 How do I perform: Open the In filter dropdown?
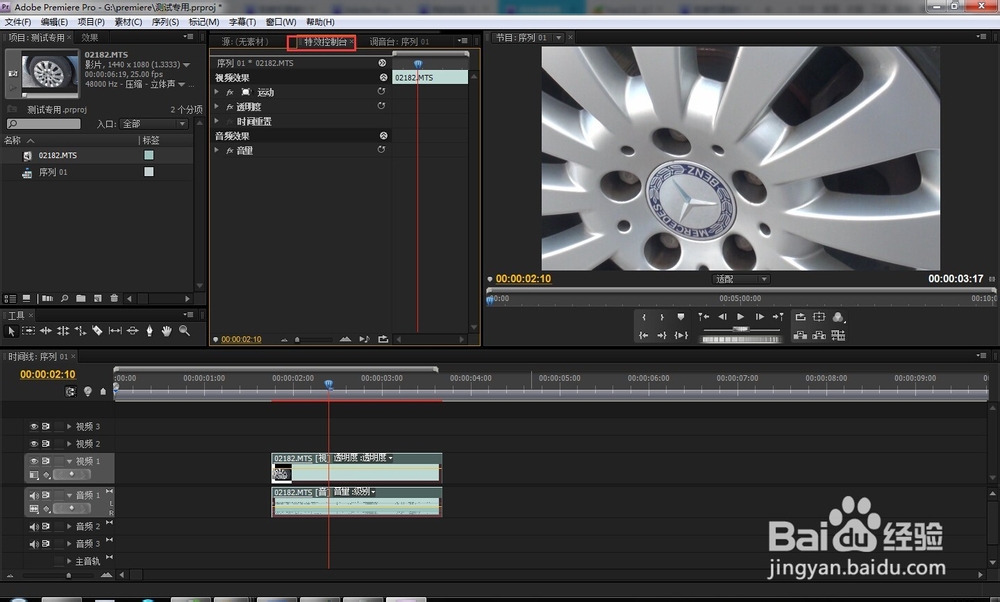tap(154, 124)
